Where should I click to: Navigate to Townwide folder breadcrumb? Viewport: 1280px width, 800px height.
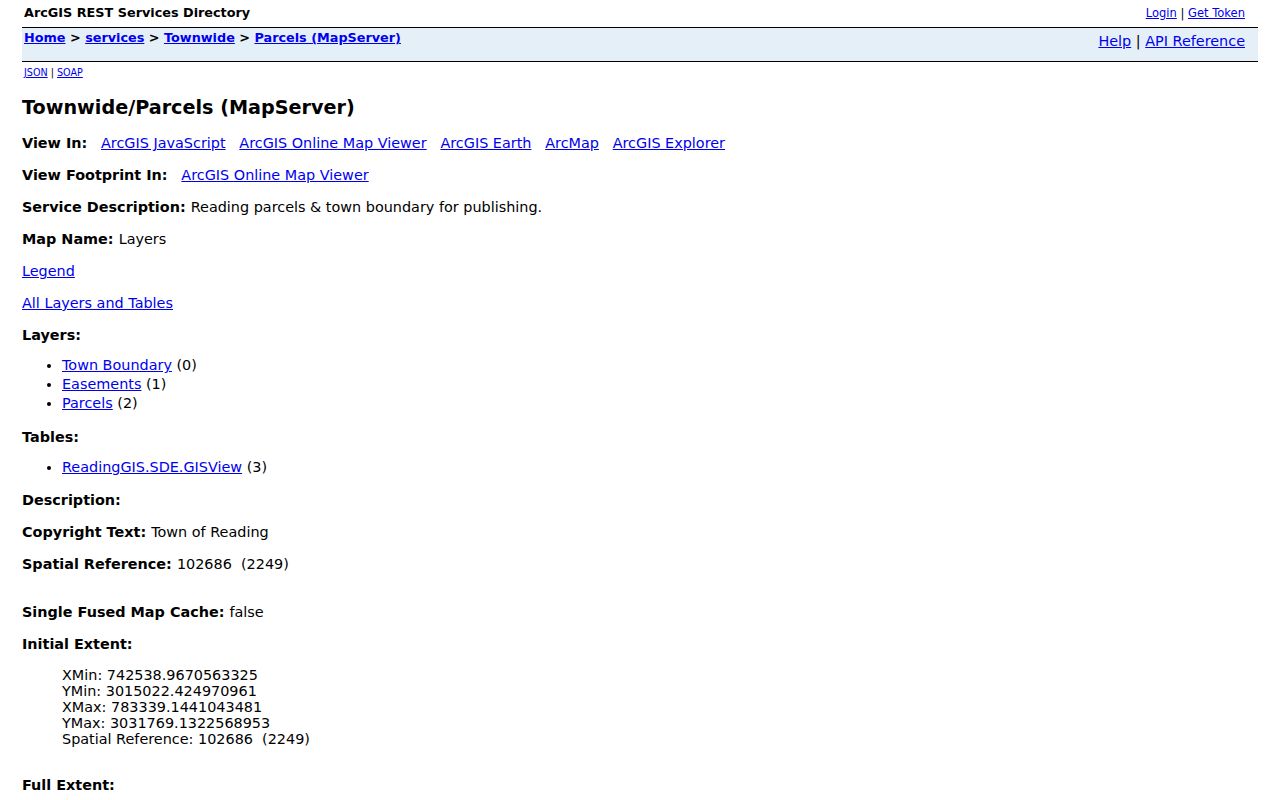coord(199,38)
